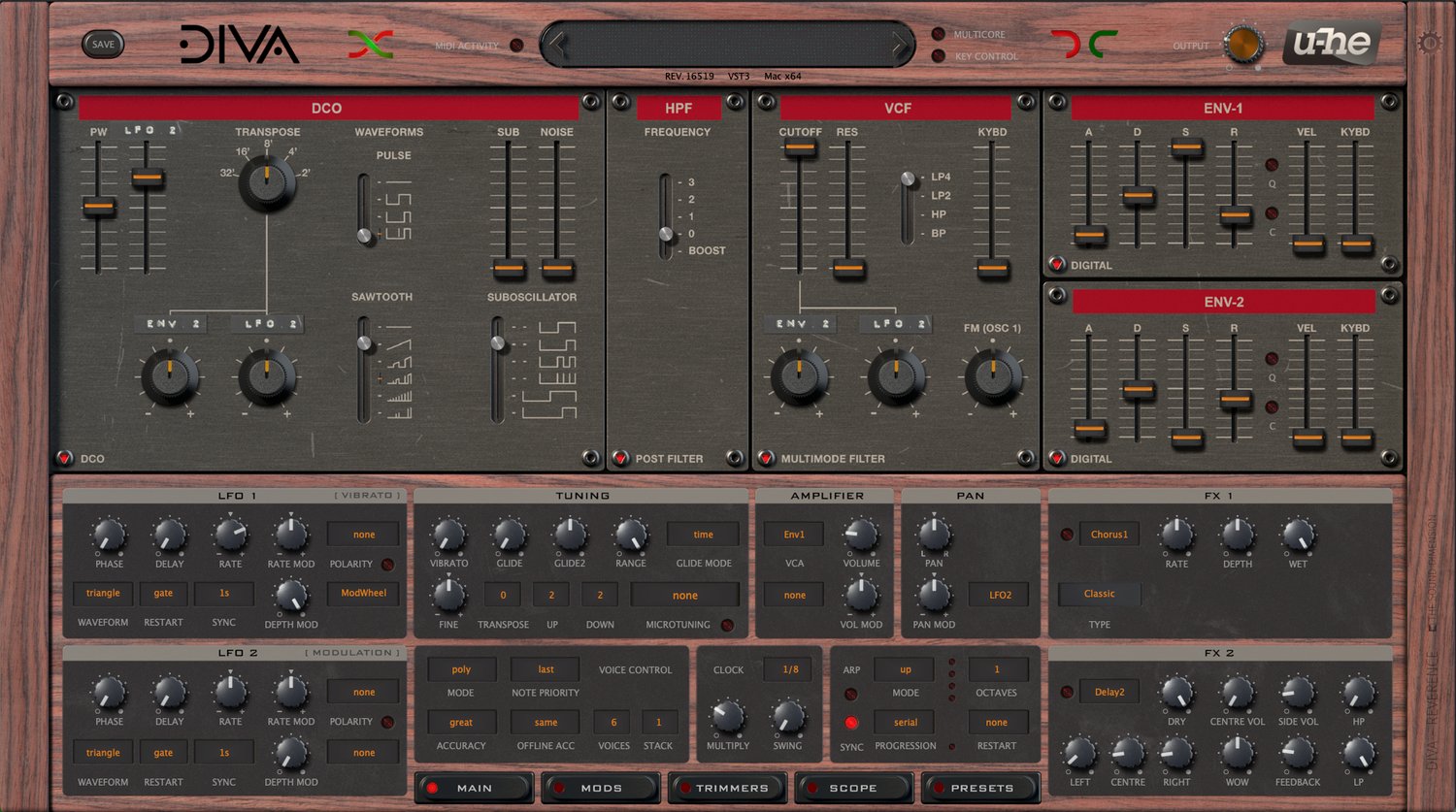Open the arpeggiator PROGRESSION serial dropdown
This screenshot has width=1456, height=812.
[x=905, y=723]
